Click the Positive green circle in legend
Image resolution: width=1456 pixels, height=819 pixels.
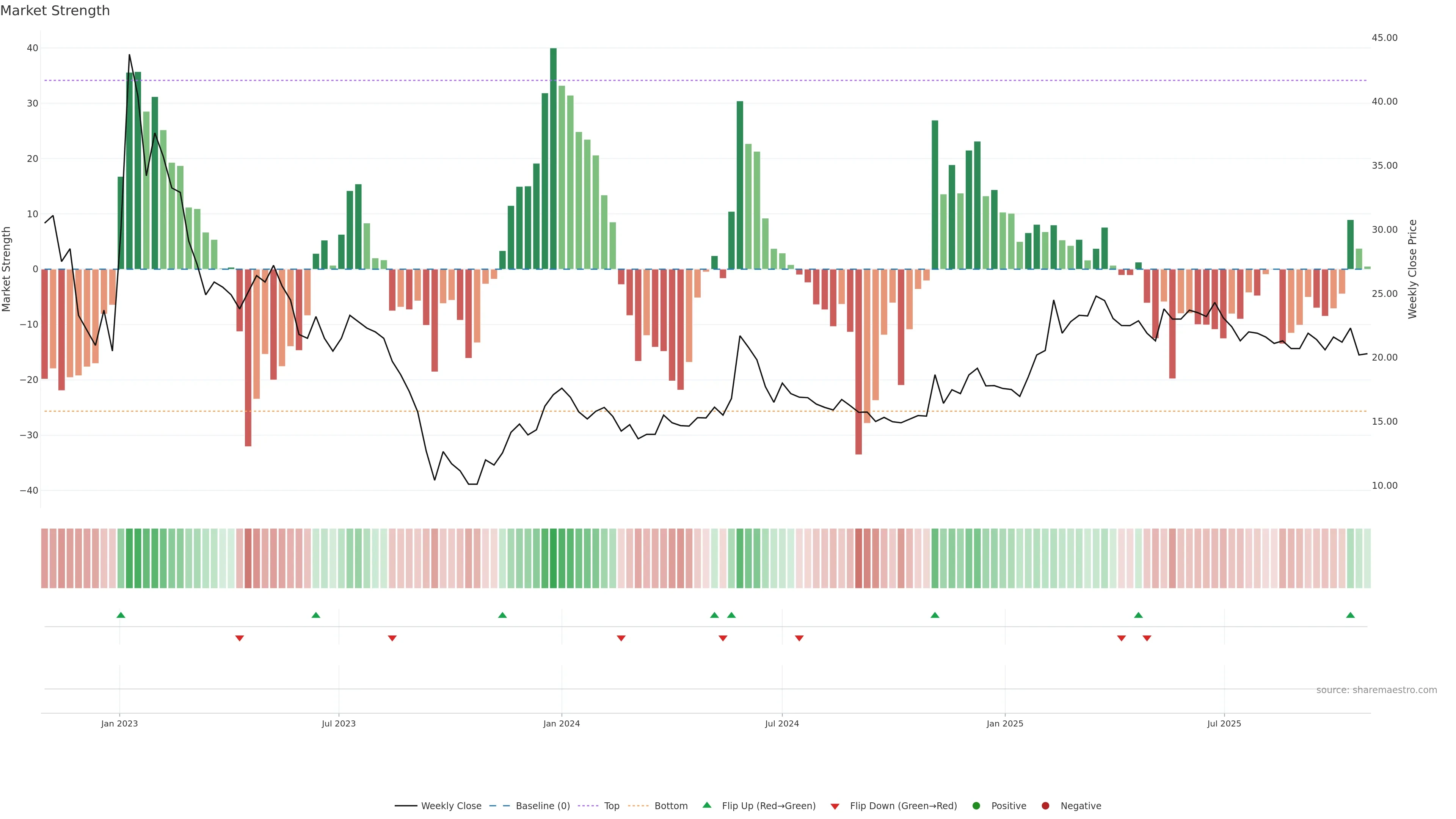pyautogui.click(x=976, y=806)
